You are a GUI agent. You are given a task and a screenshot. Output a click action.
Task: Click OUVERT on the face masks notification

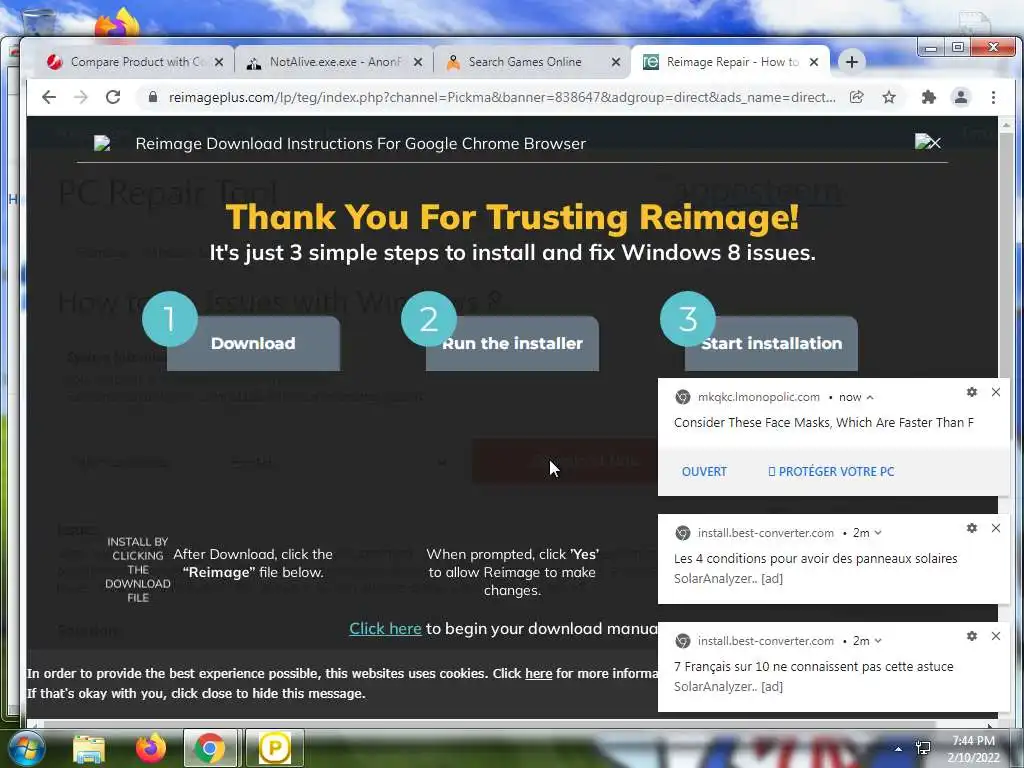[x=704, y=472]
